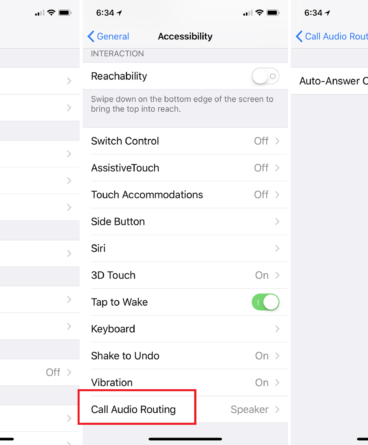Tap location arrow beside 6:34 middle screen
The height and width of the screenshot is (445, 368).
[119, 13]
